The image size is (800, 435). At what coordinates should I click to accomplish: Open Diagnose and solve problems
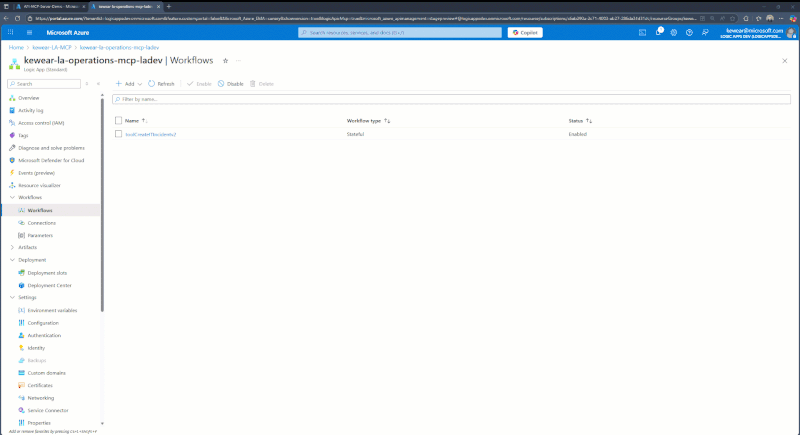[x=51, y=148]
